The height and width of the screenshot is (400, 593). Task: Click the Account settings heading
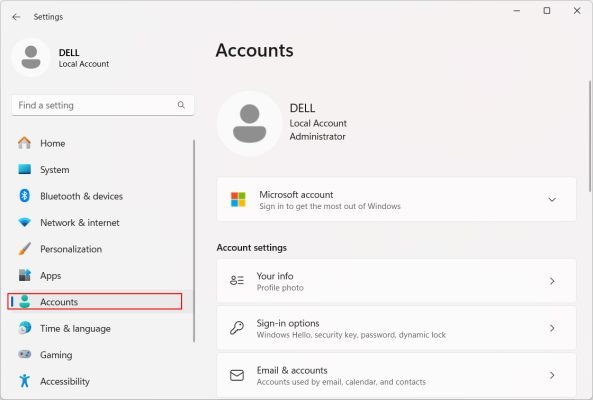[x=251, y=248]
